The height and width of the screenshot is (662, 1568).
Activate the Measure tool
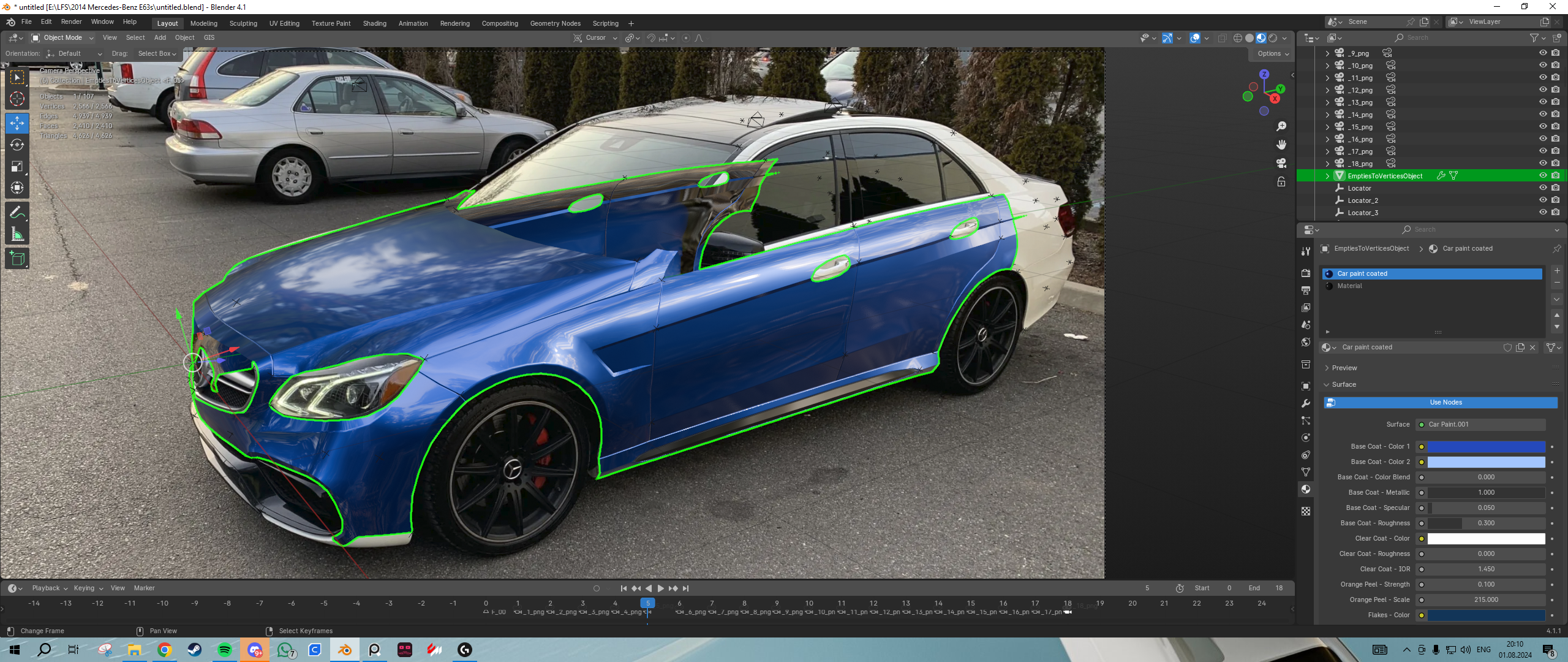pyautogui.click(x=17, y=234)
